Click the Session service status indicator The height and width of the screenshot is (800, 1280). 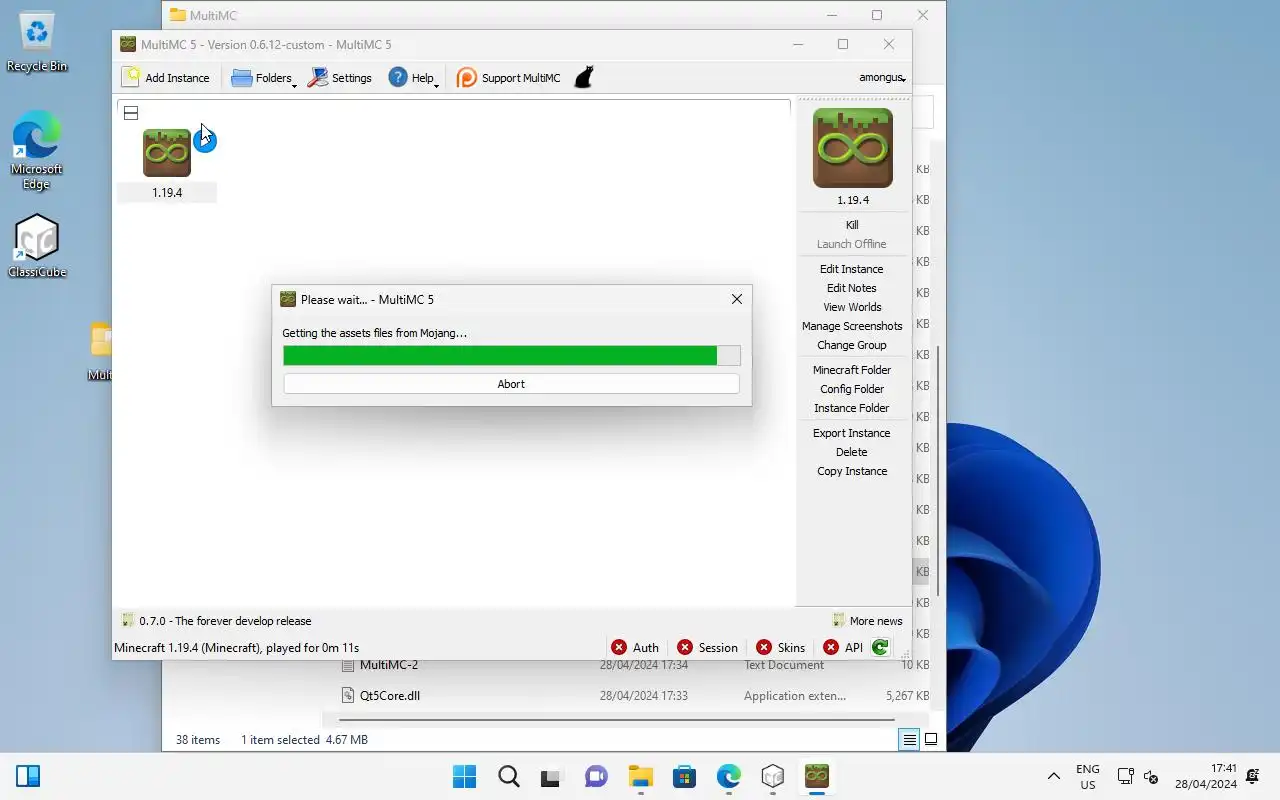pyautogui.click(x=707, y=647)
